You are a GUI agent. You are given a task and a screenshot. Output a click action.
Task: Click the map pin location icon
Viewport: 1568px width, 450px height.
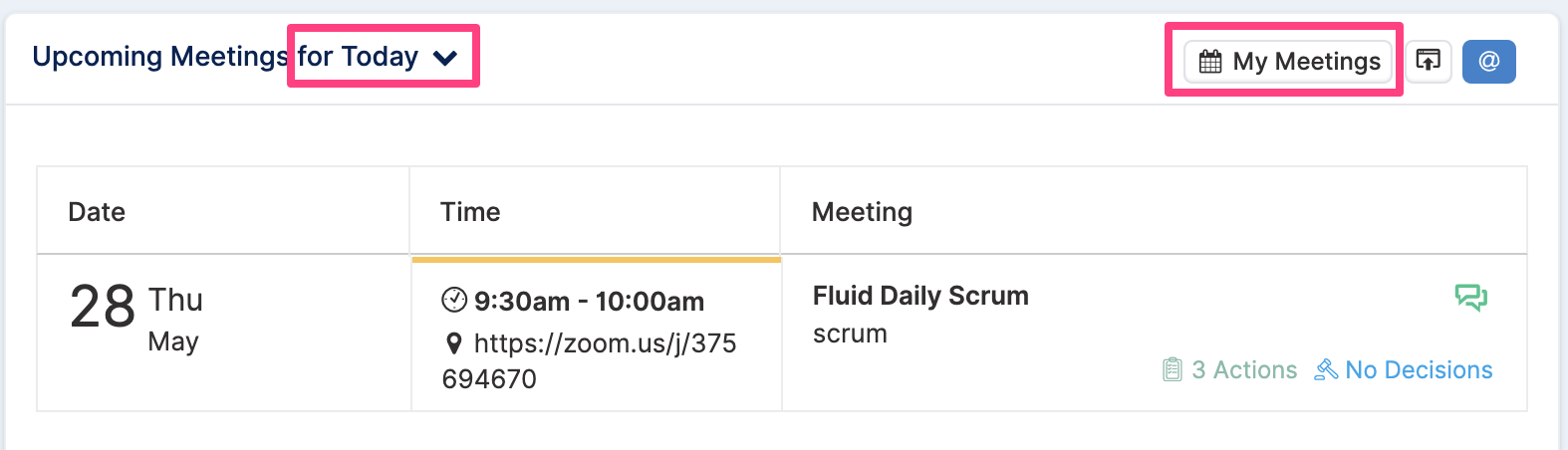tap(454, 343)
